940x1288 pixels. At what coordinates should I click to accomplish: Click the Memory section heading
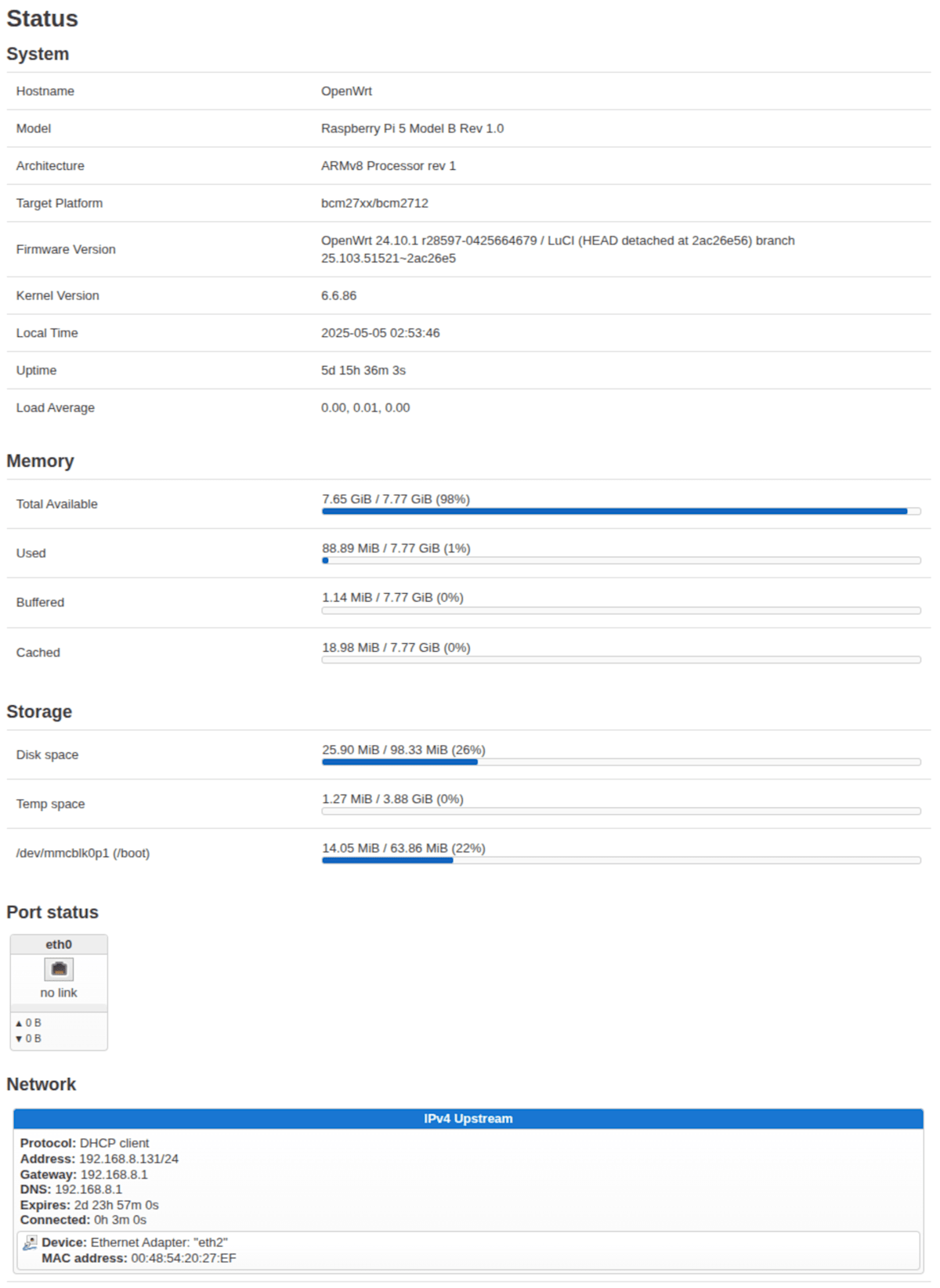(x=40, y=461)
